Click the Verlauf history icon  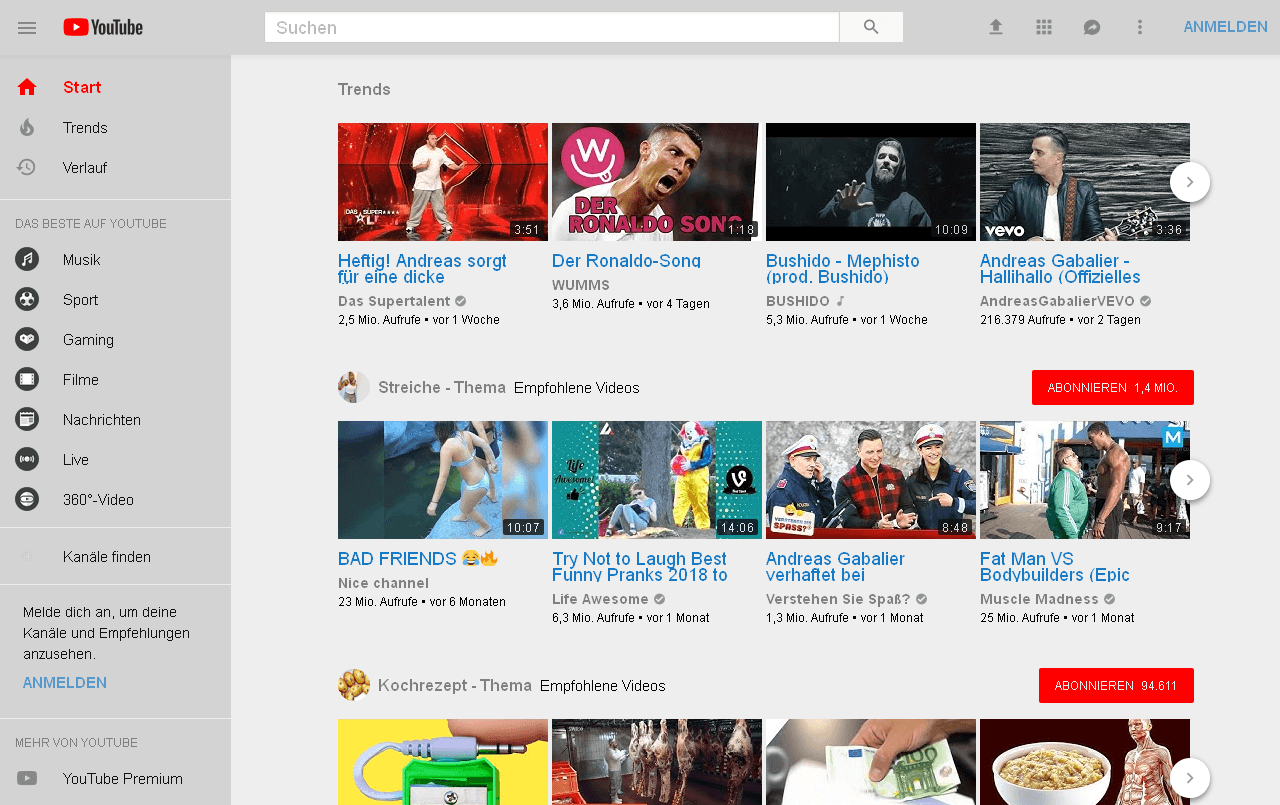tap(27, 167)
